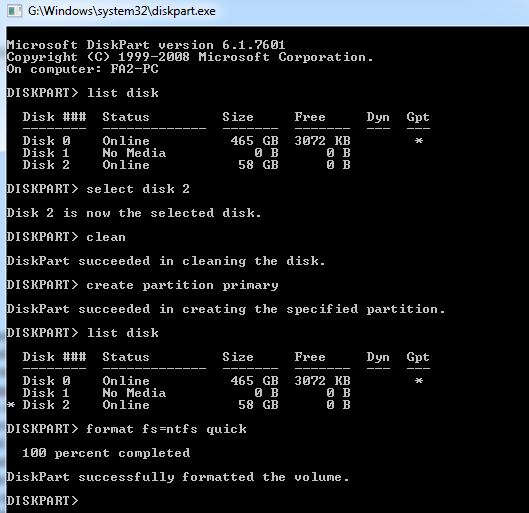Screen dimensions: 529x513
Task: Click the '100 percent completed' line
Action: coord(106,453)
